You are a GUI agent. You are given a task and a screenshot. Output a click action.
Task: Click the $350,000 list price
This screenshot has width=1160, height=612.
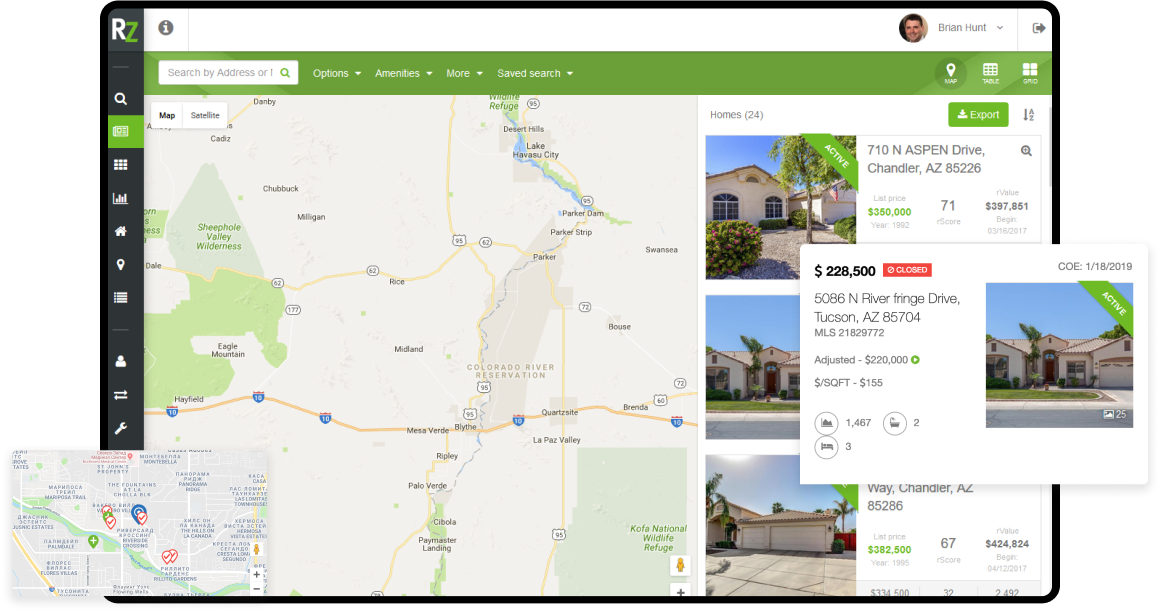889,212
